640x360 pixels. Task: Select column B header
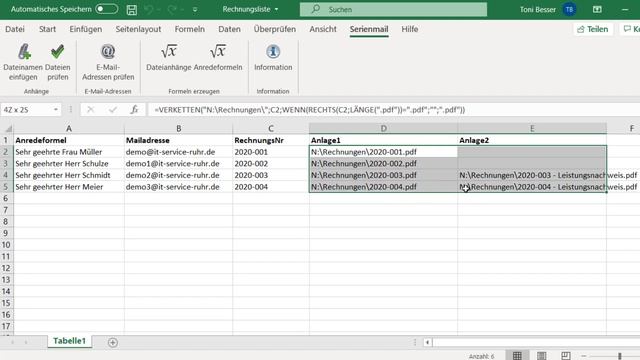tap(178, 129)
